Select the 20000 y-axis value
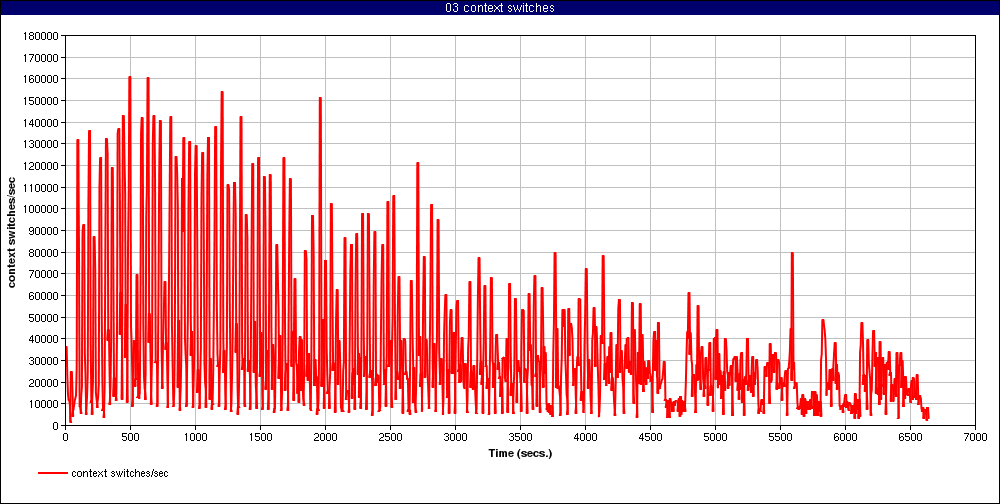The image size is (1000, 504). (43, 382)
